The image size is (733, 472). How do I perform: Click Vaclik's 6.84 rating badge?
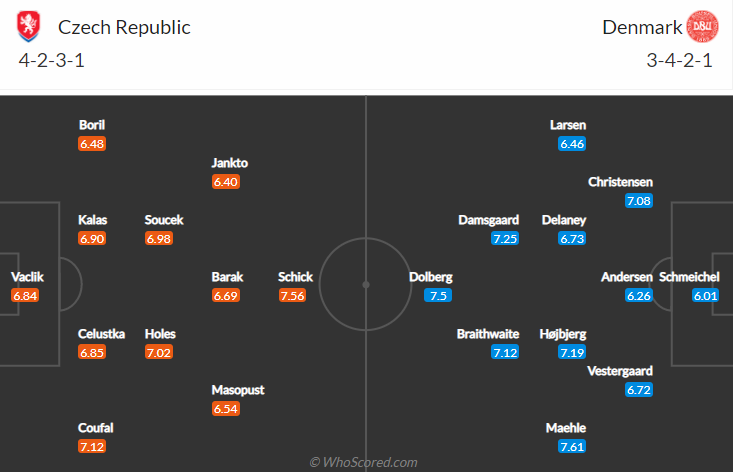click(24, 295)
